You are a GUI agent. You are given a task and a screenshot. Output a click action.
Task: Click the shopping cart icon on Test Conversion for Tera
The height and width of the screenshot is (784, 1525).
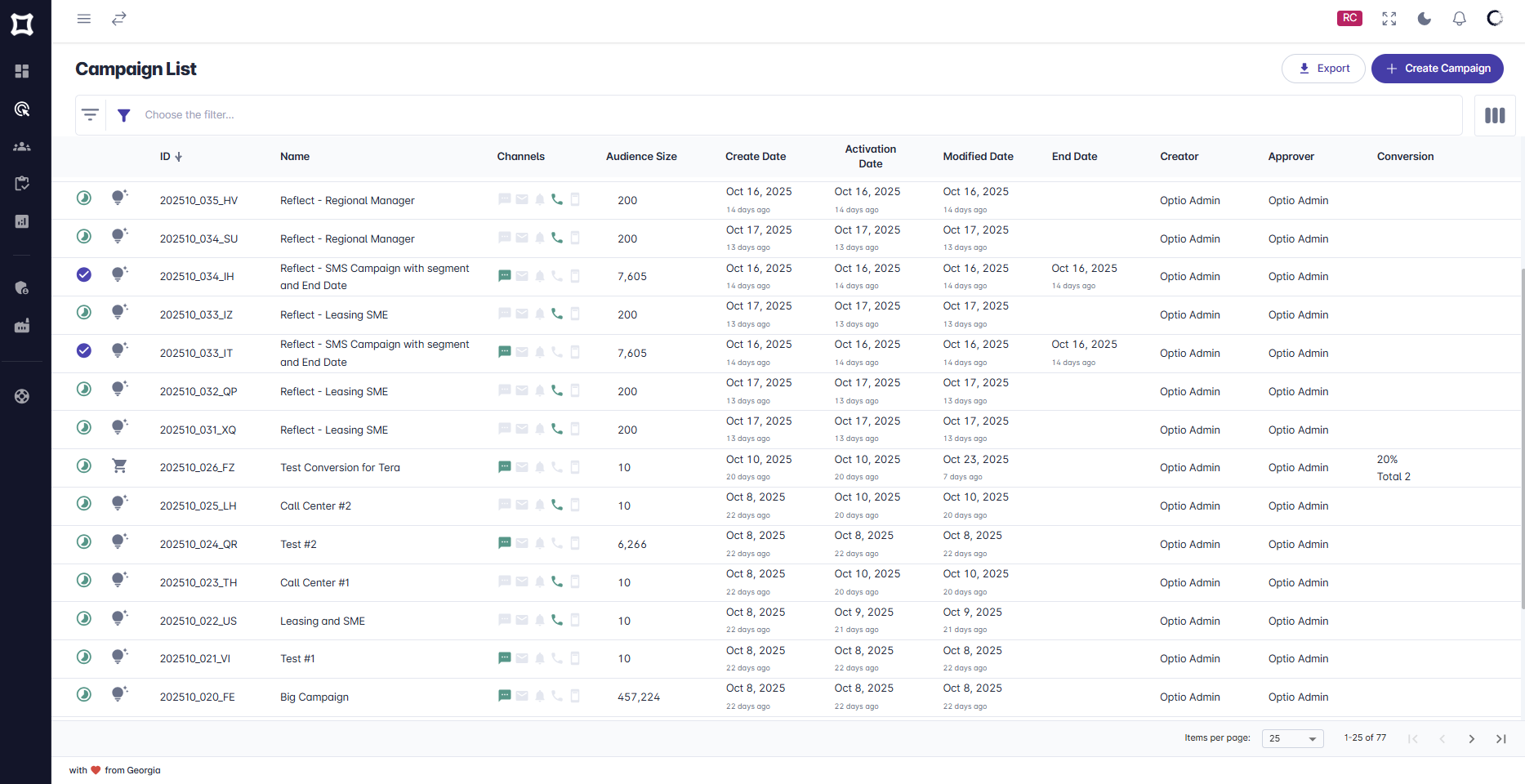(119, 465)
